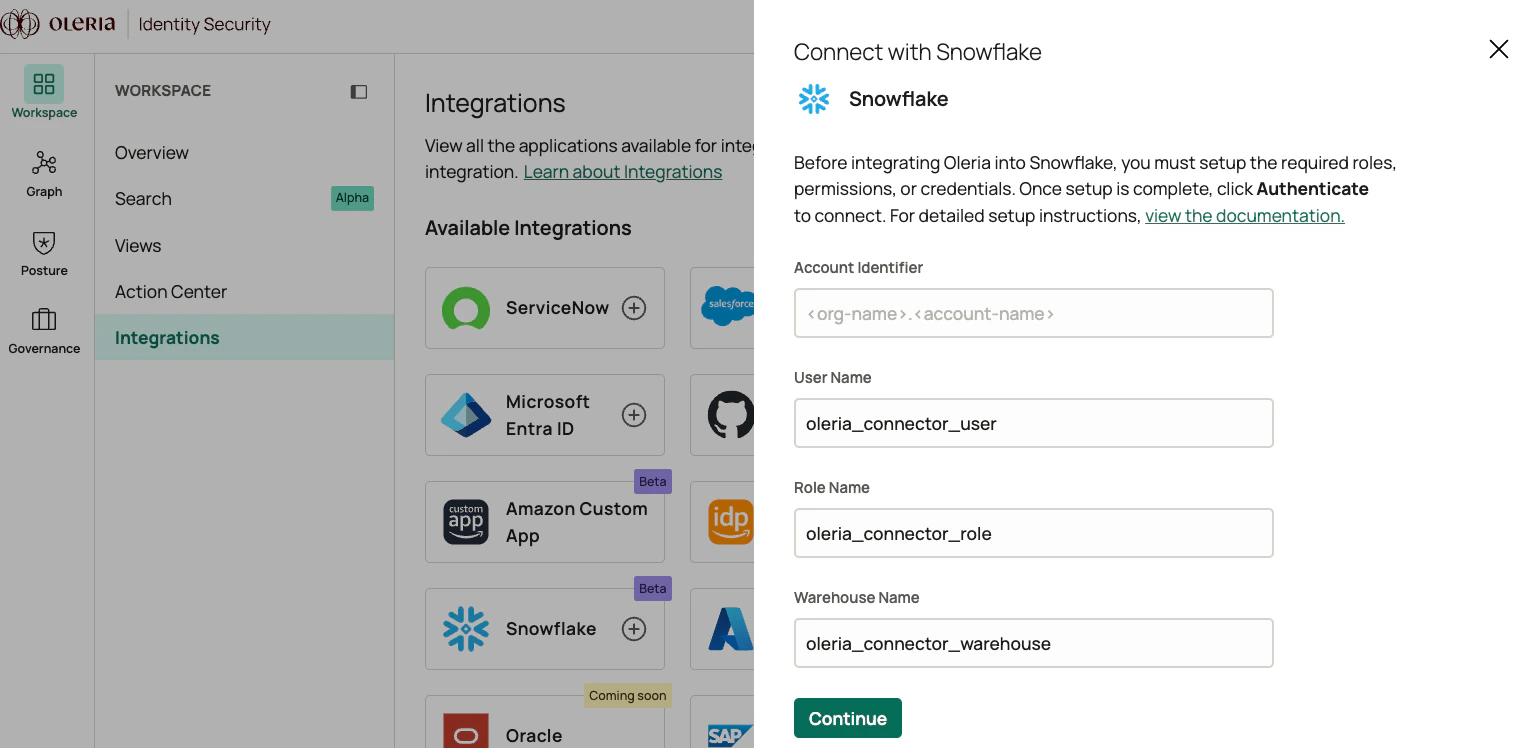Screen dimensions: 1520x748
Task: Click the Beta badge on Amazon Custom App
Action: (653, 481)
